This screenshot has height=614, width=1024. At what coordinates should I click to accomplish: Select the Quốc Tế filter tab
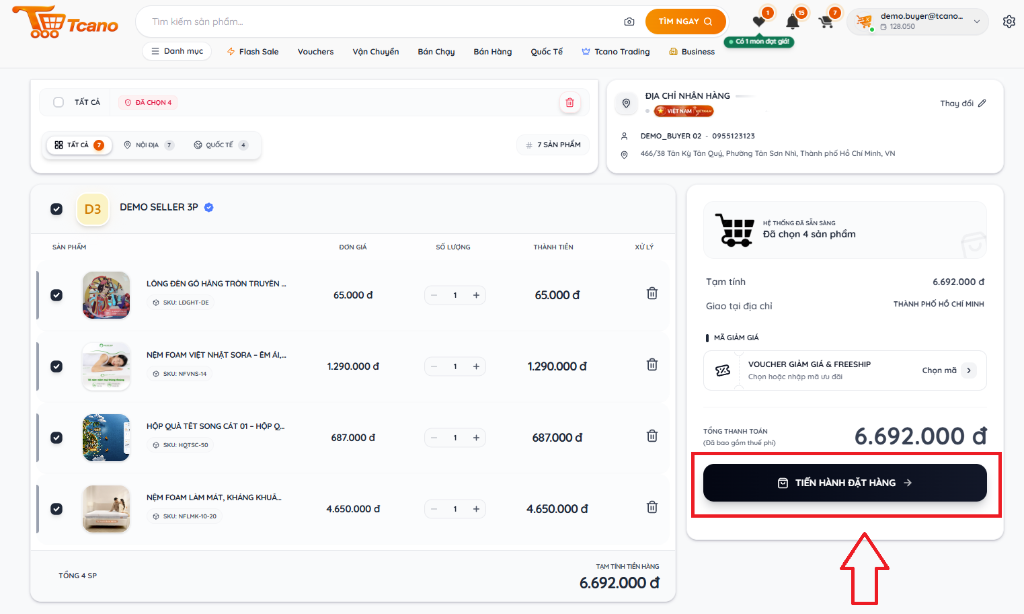point(221,145)
